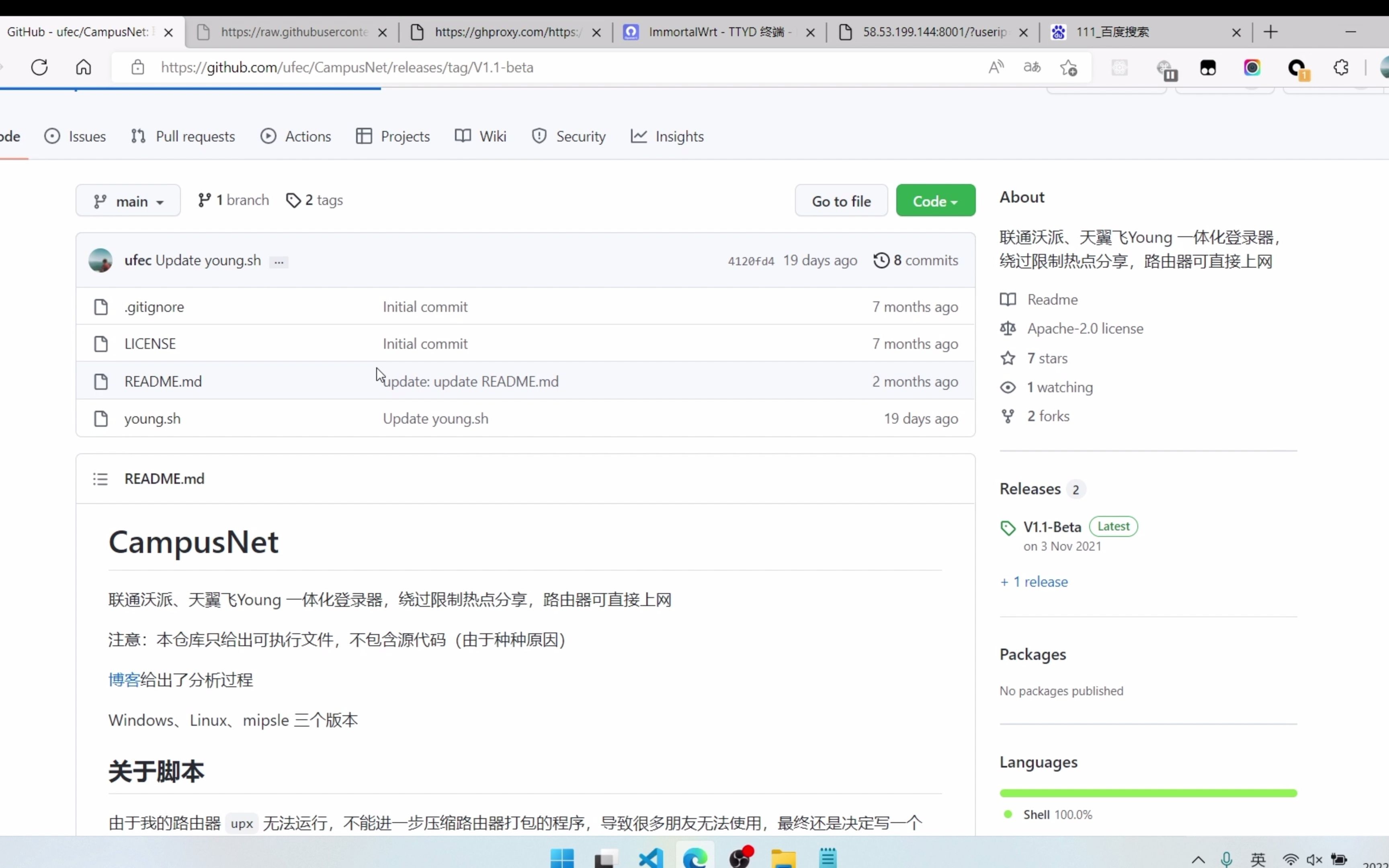Open 'update: update README.md' commit message
Image resolution: width=1389 pixels, height=868 pixels.
[471, 381]
